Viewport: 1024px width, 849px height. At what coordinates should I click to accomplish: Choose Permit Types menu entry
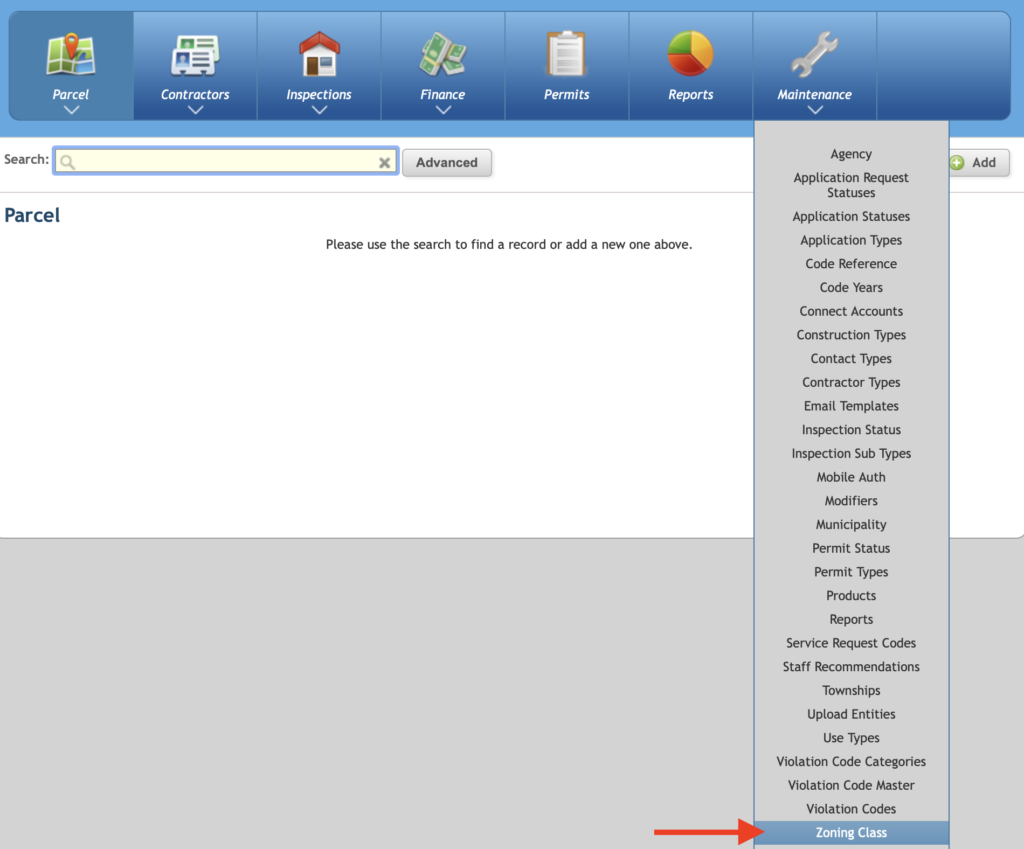[x=851, y=572]
